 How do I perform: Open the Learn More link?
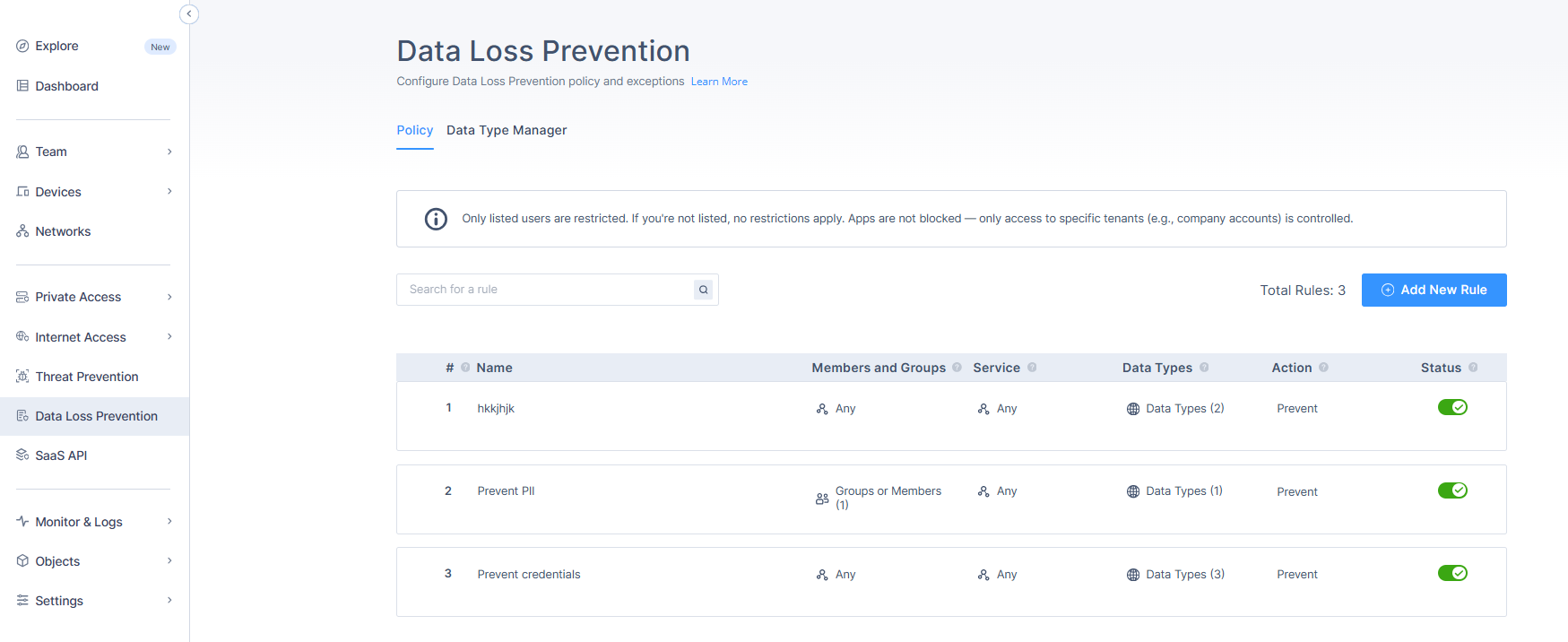(719, 82)
